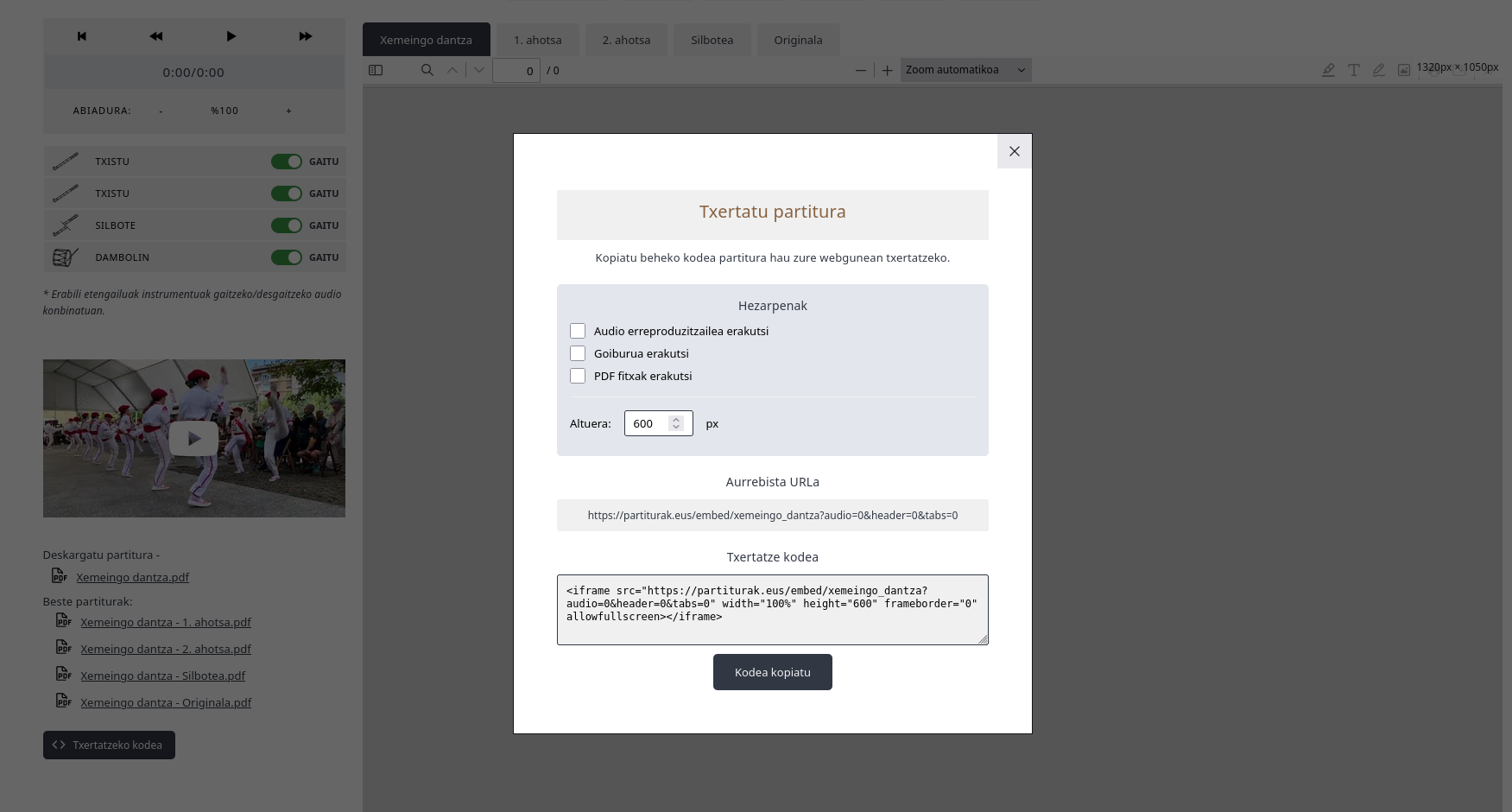Open the Zoom automatikoa dropdown

pyautogui.click(x=965, y=70)
